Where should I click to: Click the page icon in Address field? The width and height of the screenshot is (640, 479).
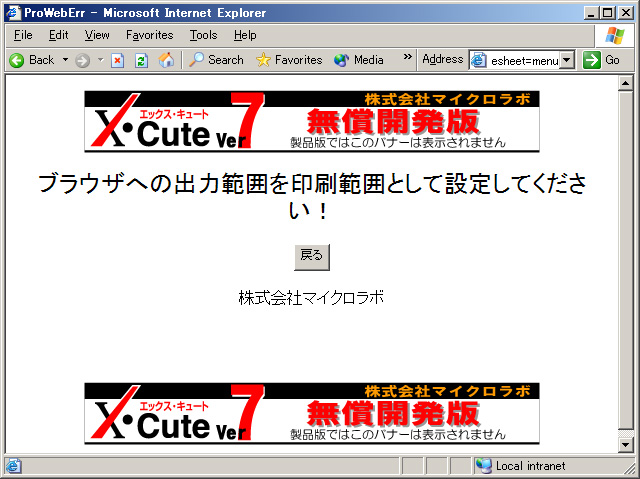[x=479, y=60]
